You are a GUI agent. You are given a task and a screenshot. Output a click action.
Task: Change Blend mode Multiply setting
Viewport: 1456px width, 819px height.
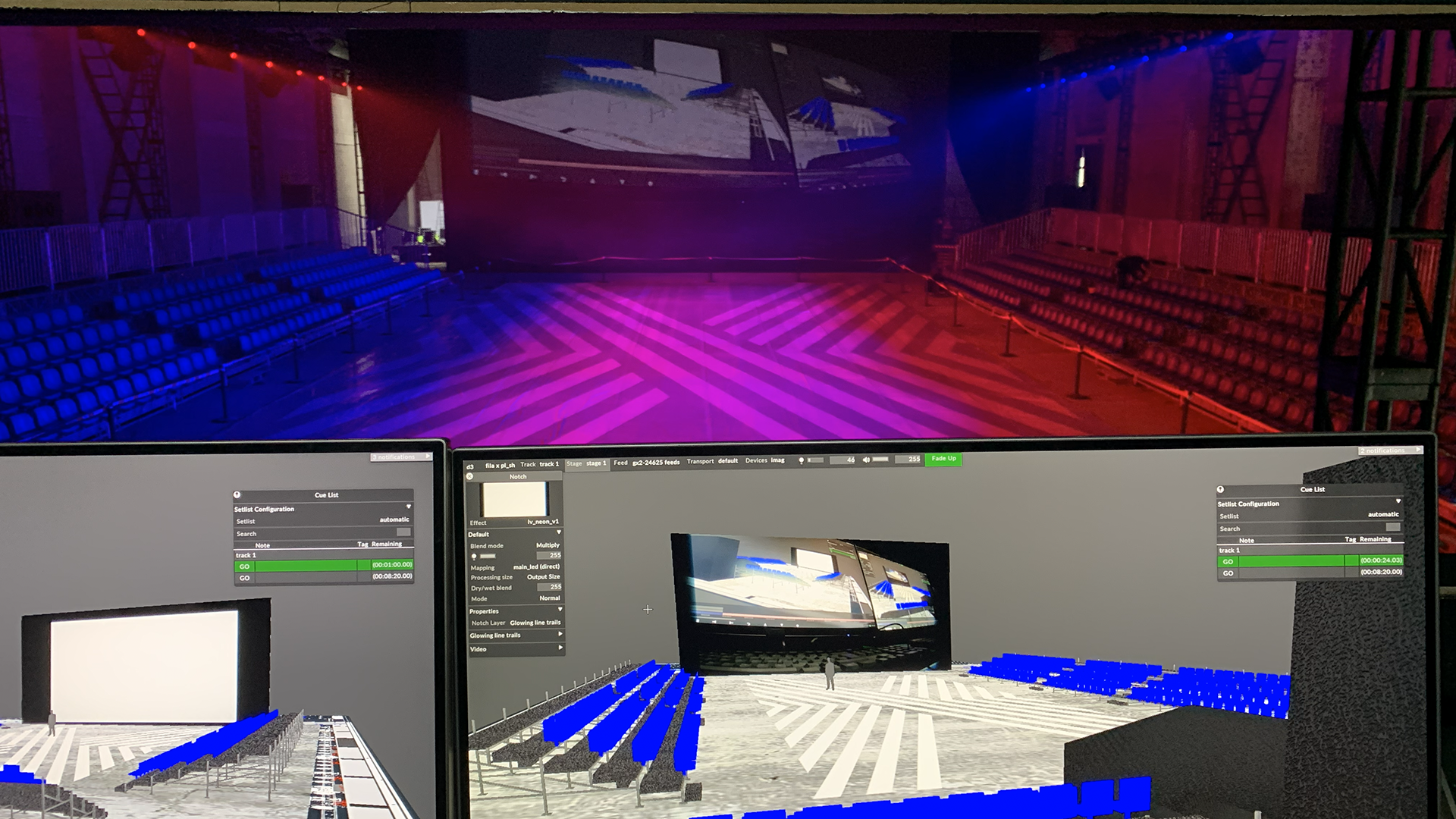pos(548,545)
